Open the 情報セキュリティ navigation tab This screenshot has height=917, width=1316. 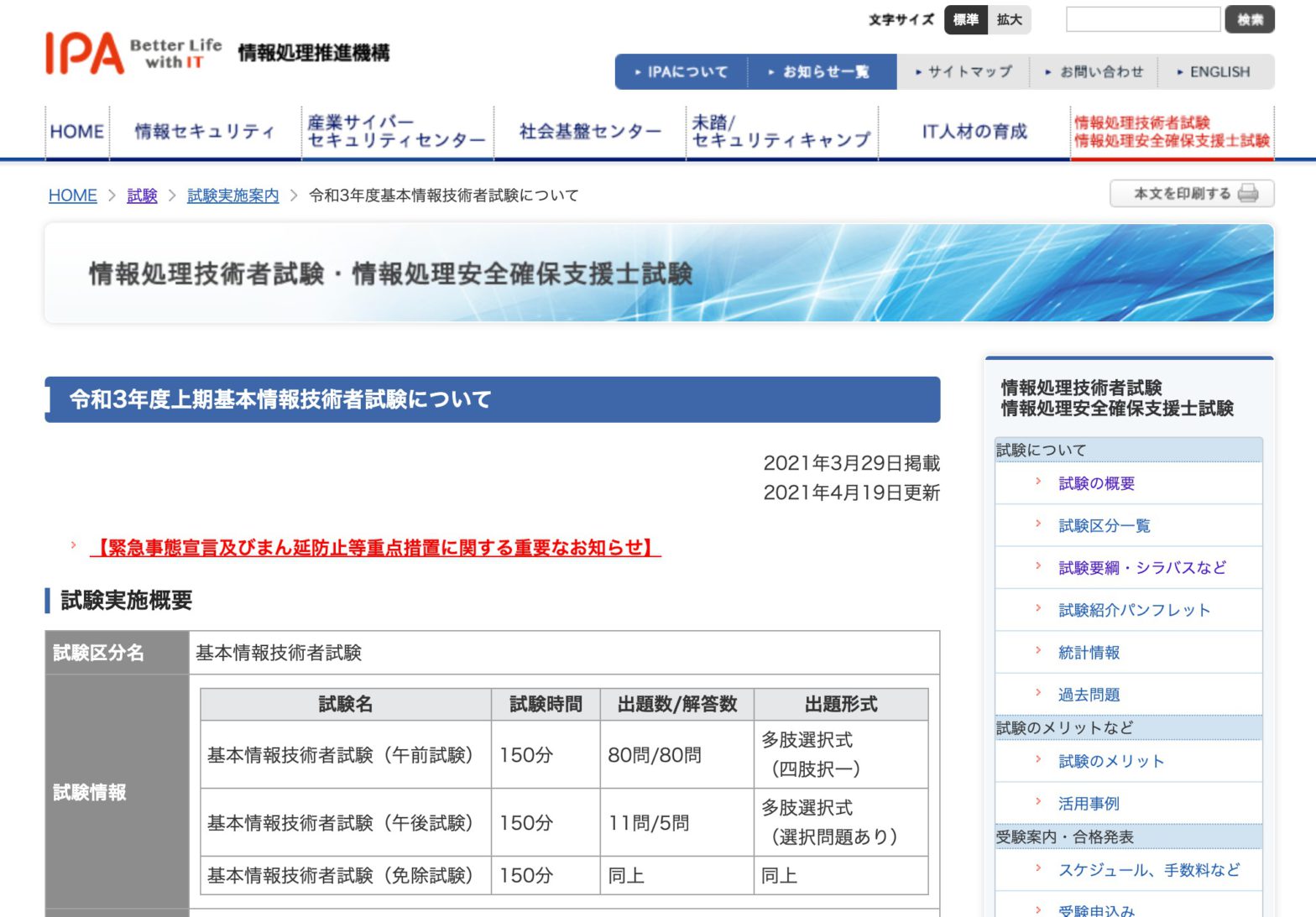coord(205,132)
